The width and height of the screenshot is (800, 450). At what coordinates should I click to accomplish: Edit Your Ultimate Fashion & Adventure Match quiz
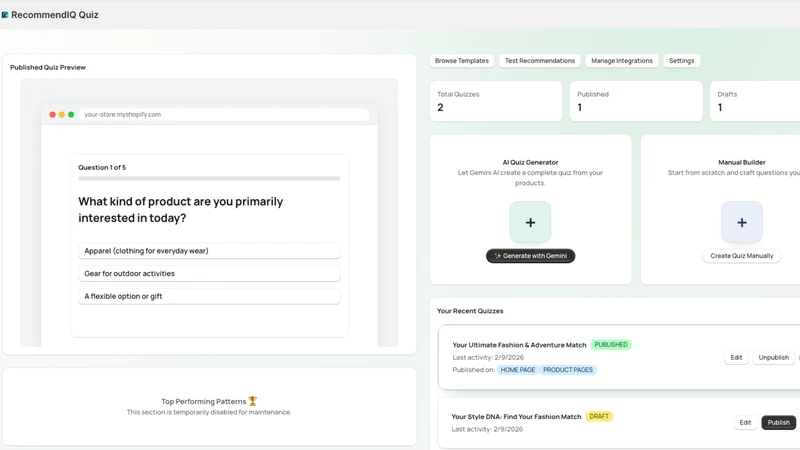coord(736,358)
